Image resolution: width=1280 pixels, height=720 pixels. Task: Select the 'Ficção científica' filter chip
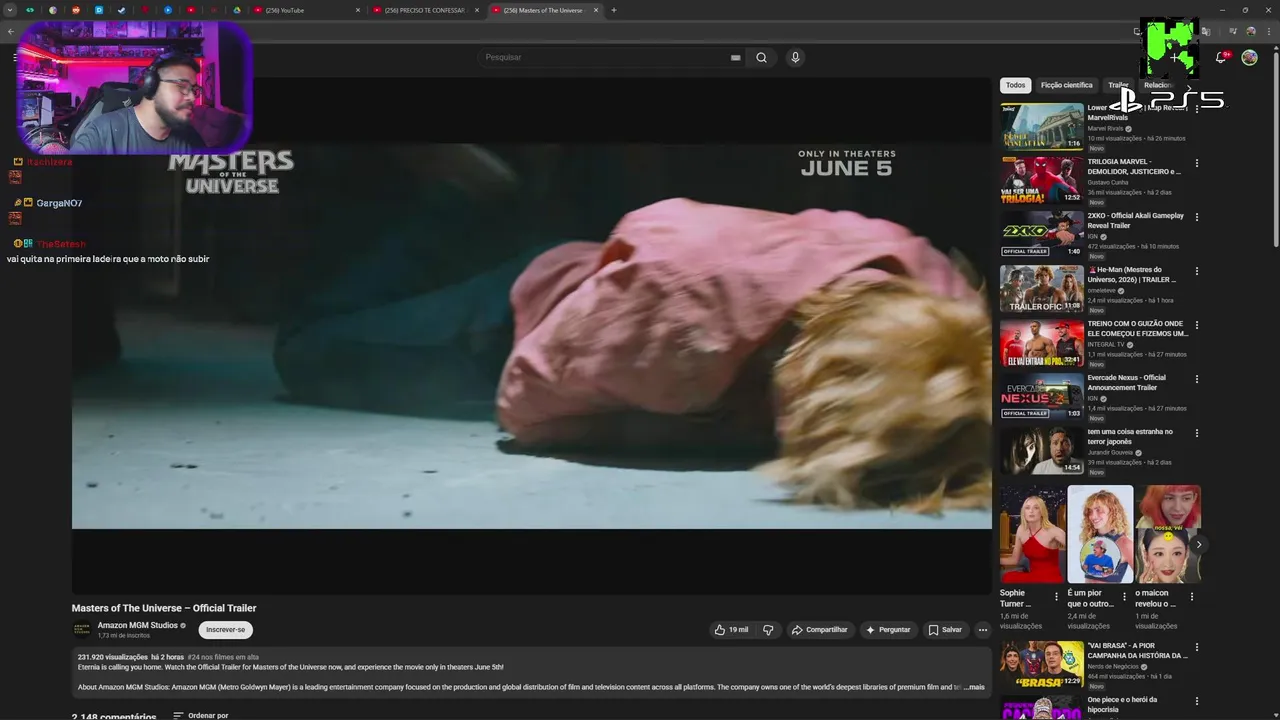pyautogui.click(x=1066, y=85)
